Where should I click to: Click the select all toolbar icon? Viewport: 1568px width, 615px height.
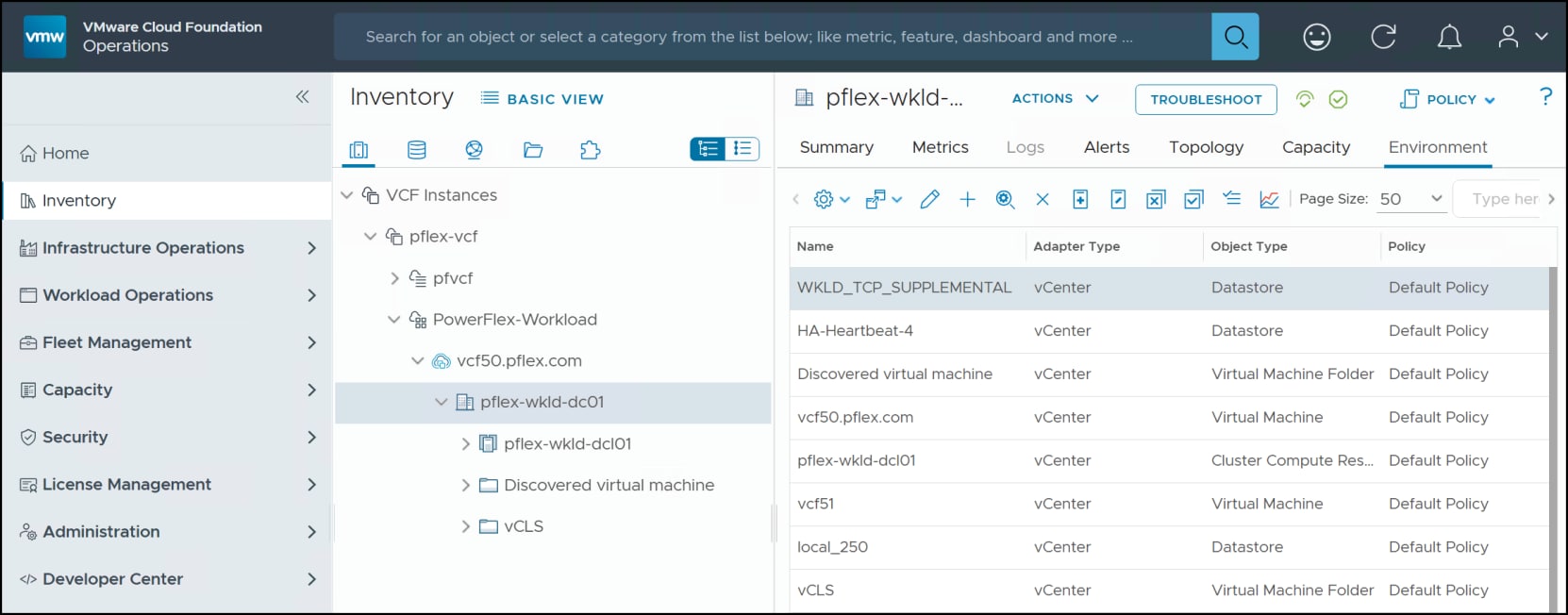pyautogui.click(x=1193, y=199)
